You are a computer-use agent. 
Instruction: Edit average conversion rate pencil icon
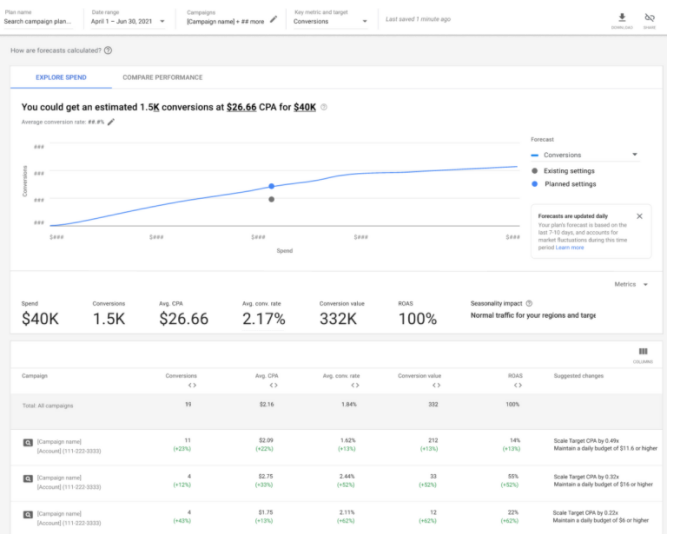pyautogui.click(x=111, y=122)
